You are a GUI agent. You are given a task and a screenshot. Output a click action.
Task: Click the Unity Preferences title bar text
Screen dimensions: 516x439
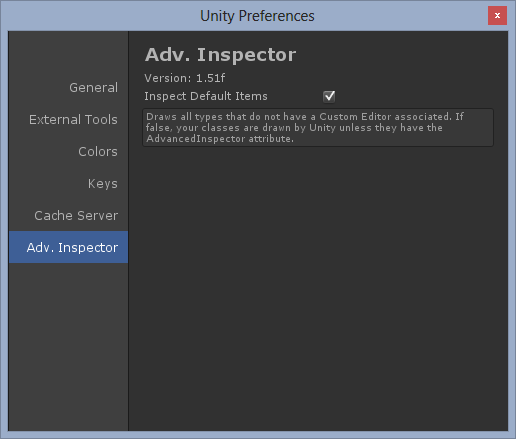tap(257, 16)
